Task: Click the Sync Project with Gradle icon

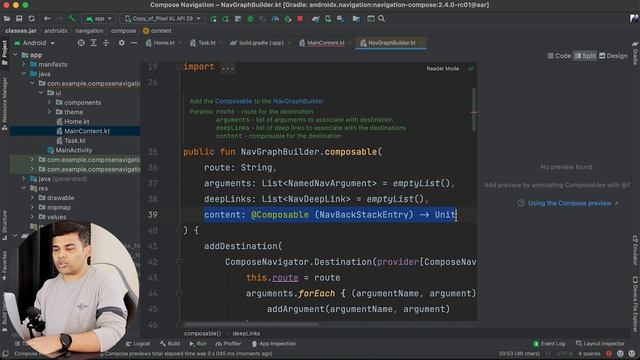Action: pos(316,19)
